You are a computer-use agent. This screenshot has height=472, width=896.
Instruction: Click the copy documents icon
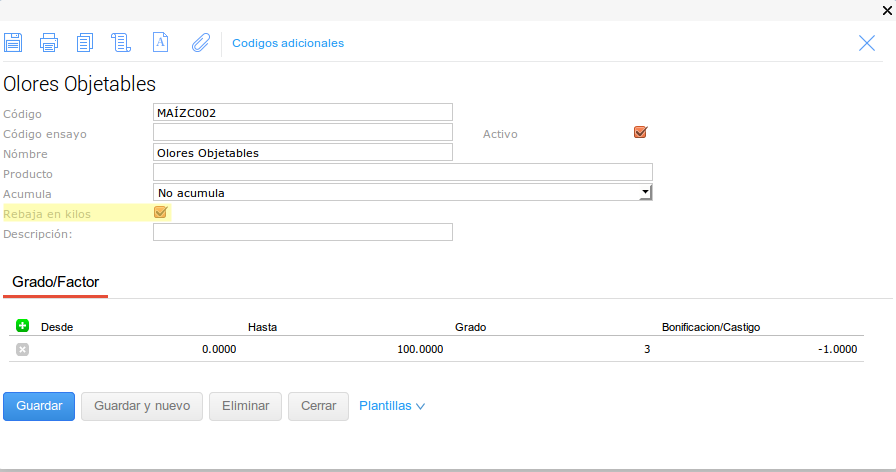click(85, 42)
